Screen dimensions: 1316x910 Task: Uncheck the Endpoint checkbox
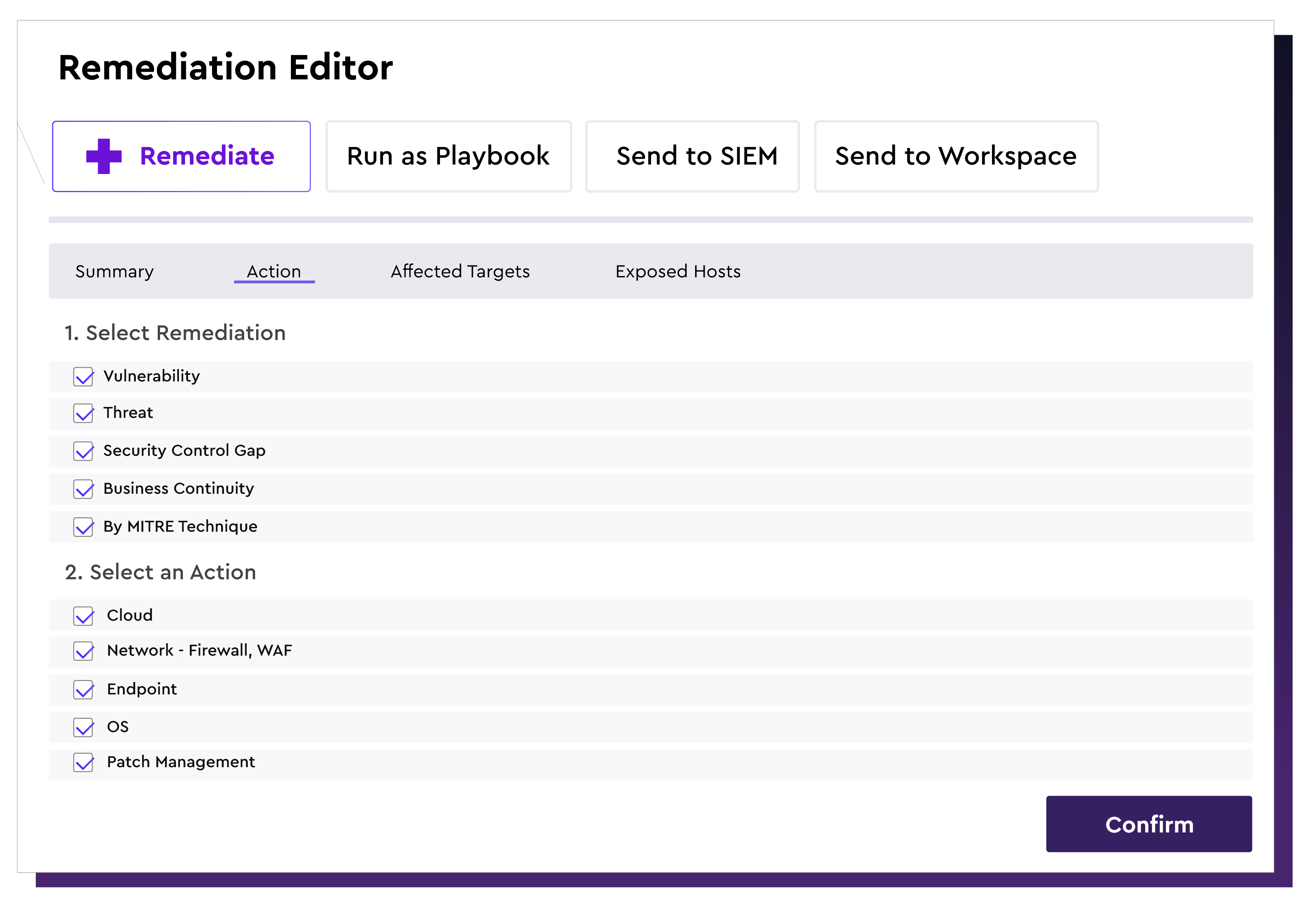[x=84, y=690]
